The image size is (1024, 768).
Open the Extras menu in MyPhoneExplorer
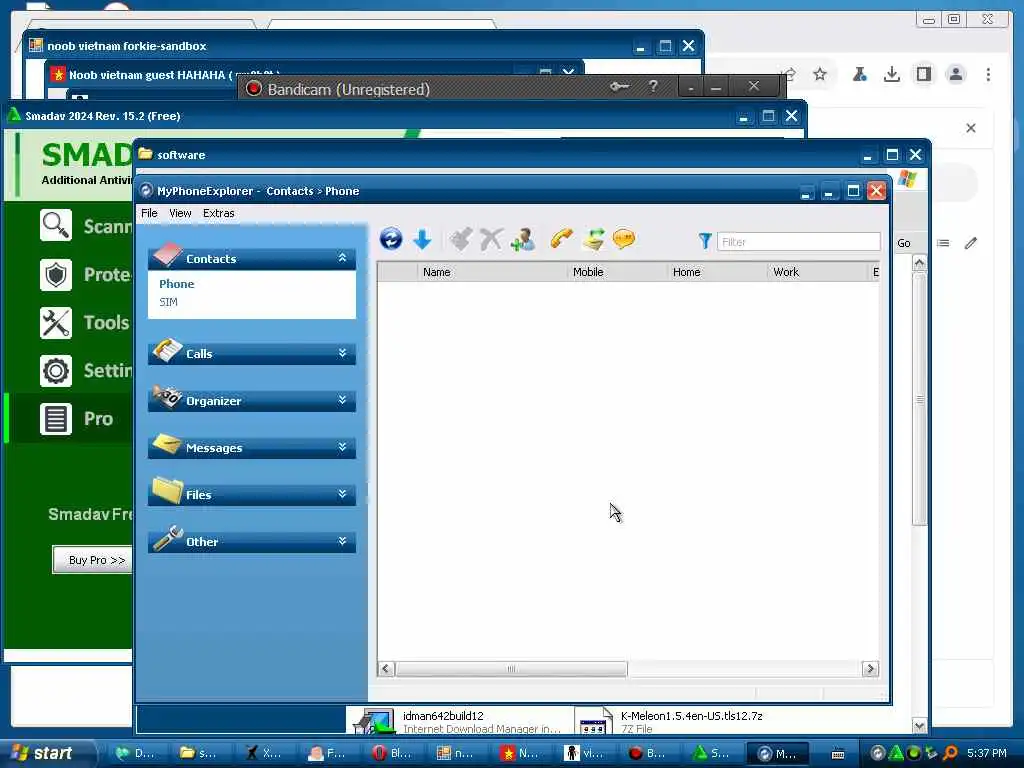point(218,213)
